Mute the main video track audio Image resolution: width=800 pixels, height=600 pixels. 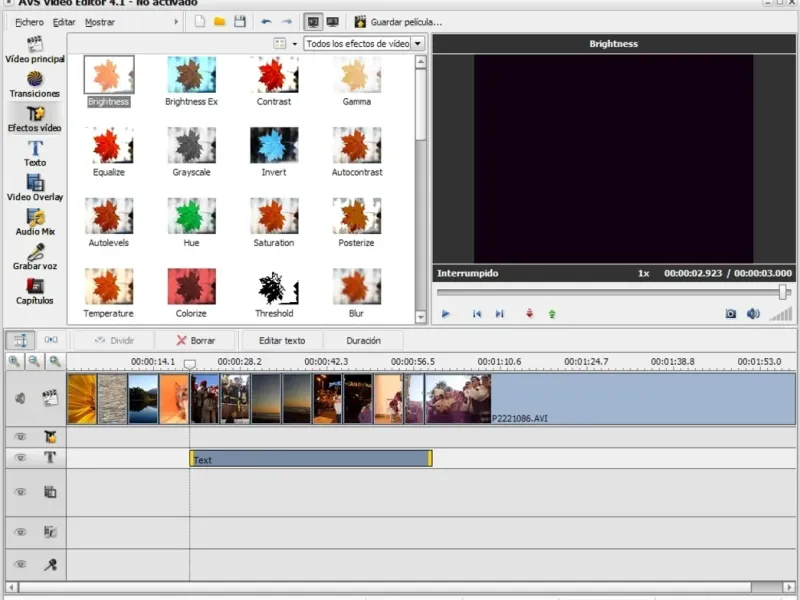(20, 398)
